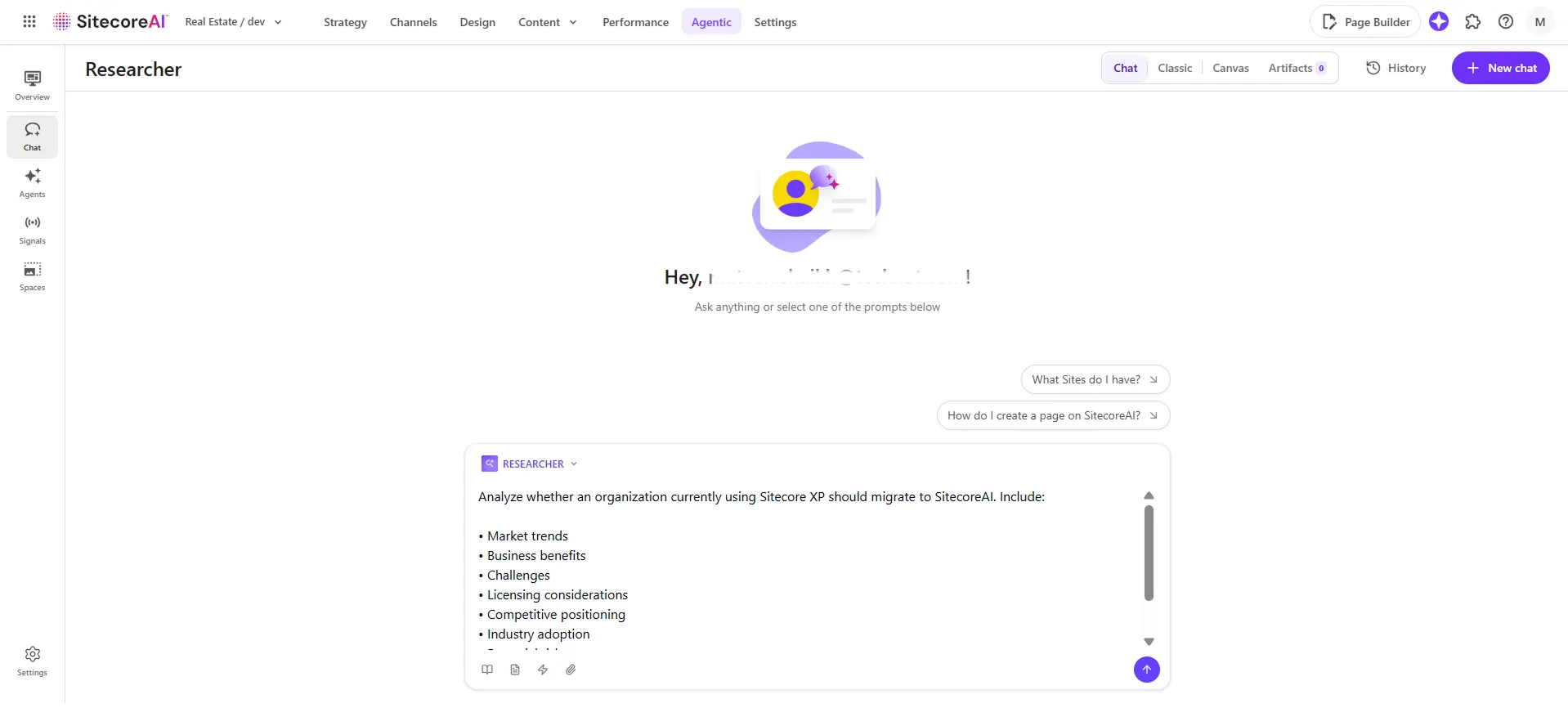This screenshot has height=708, width=1568.
Task: Click the prompt text scrollbar thumb
Action: pyautogui.click(x=1149, y=553)
